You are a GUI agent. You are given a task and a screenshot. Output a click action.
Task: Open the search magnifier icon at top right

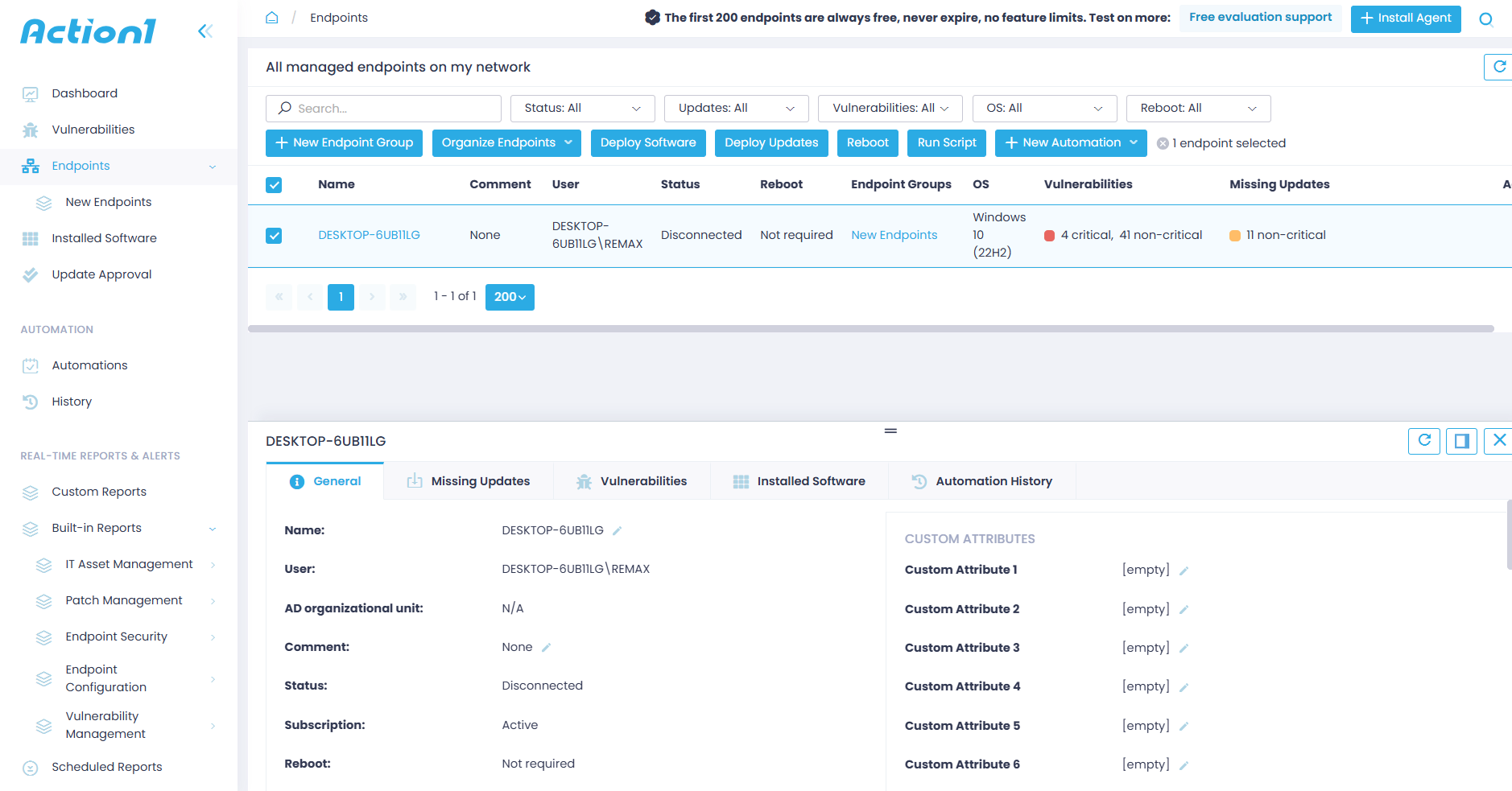tap(1486, 19)
